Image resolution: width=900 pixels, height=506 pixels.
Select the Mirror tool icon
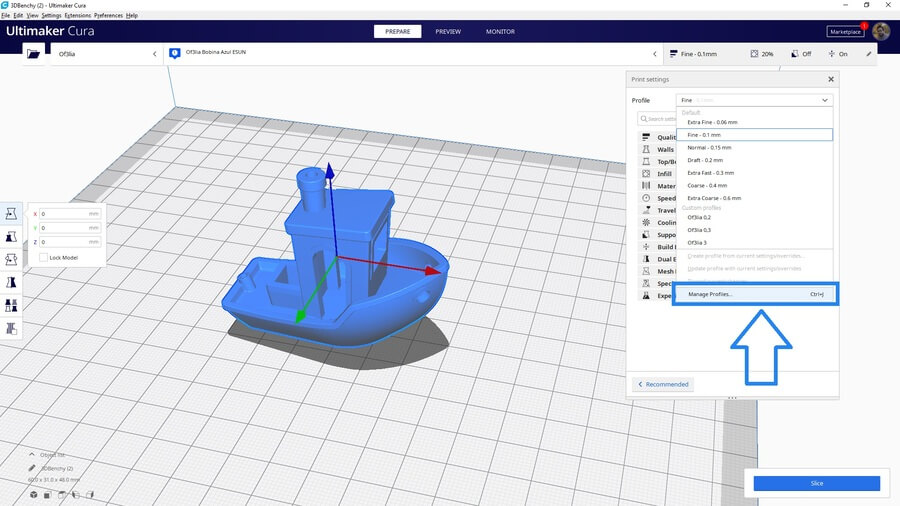(x=11, y=283)
